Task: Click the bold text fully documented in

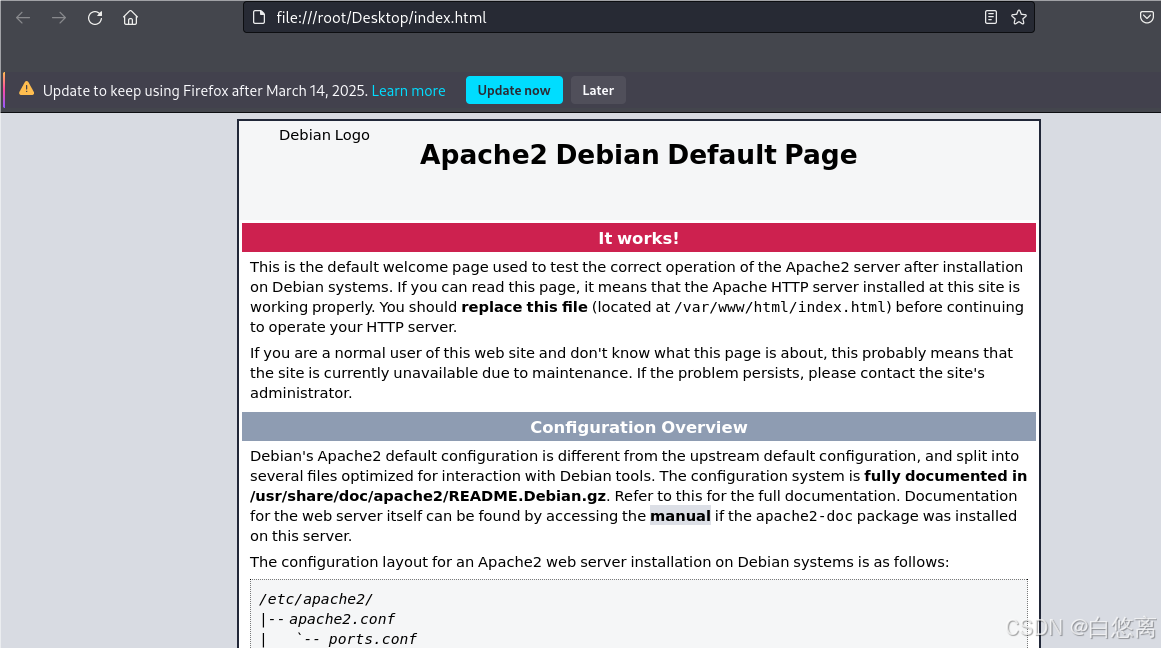Action: coord(946,475)
